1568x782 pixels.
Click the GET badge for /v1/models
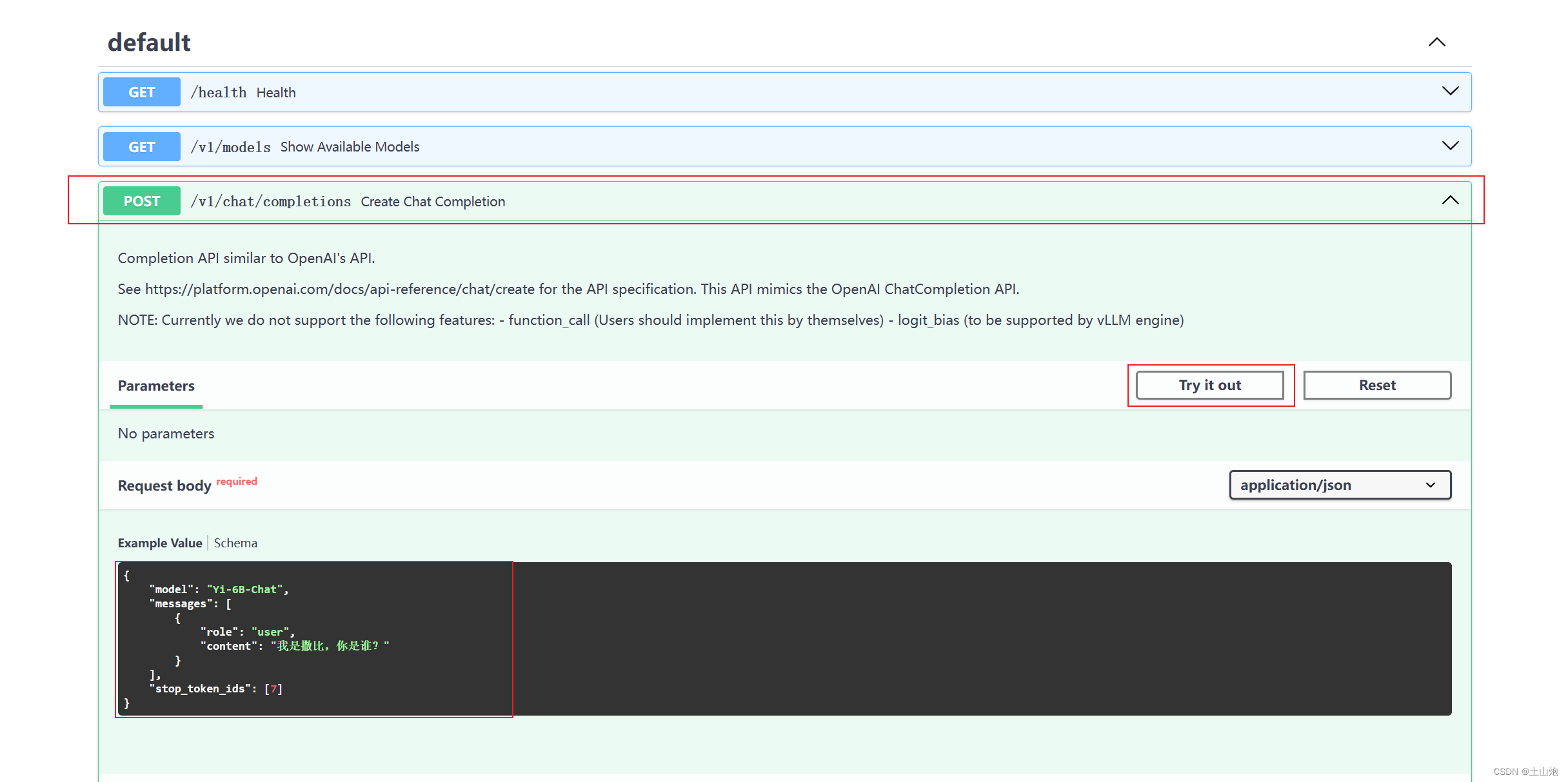pyautogui.click(x=141, y=147)
